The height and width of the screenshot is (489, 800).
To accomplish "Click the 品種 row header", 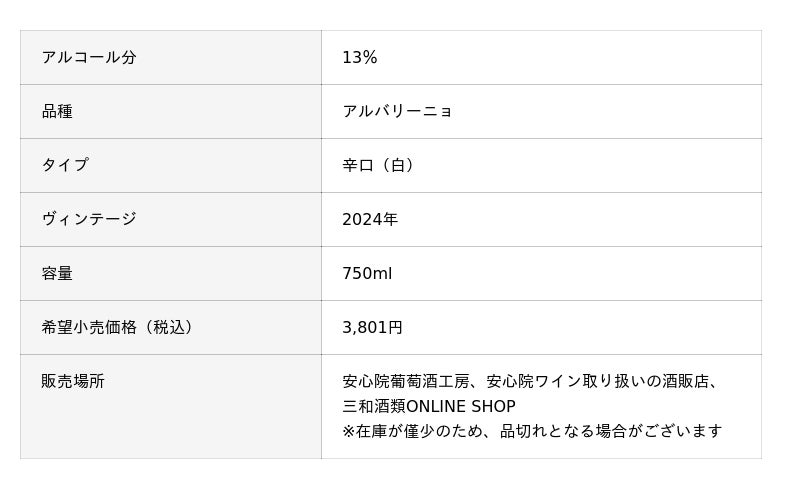I will 57,112.
